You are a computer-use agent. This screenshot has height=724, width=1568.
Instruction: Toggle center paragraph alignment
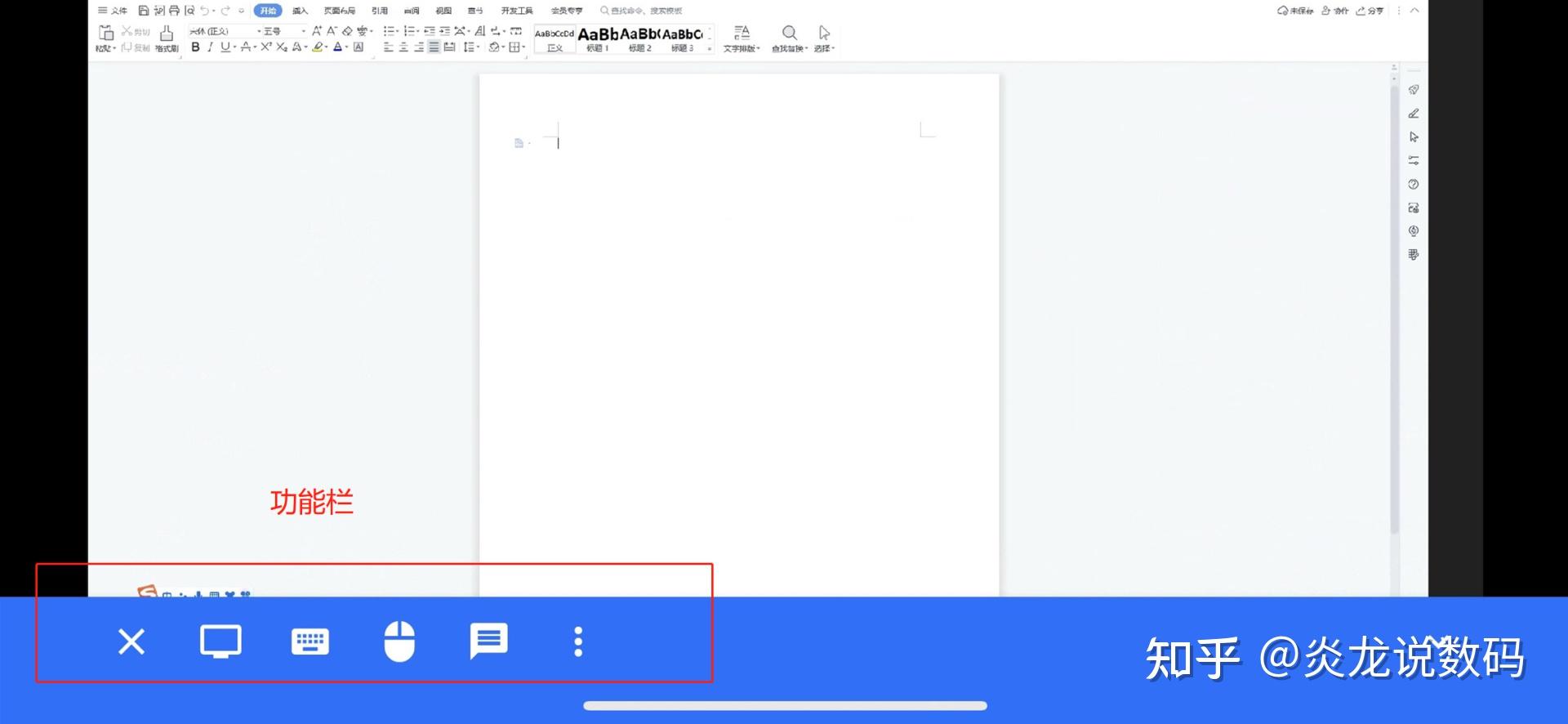click(x=403, y=47)
